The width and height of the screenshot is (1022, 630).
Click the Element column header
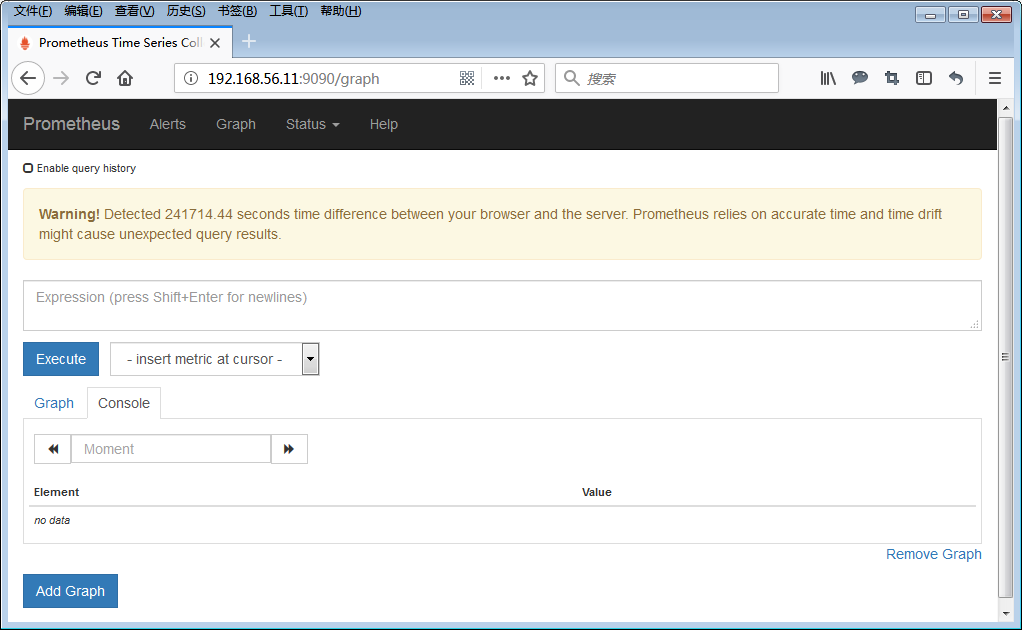(57, 493)
